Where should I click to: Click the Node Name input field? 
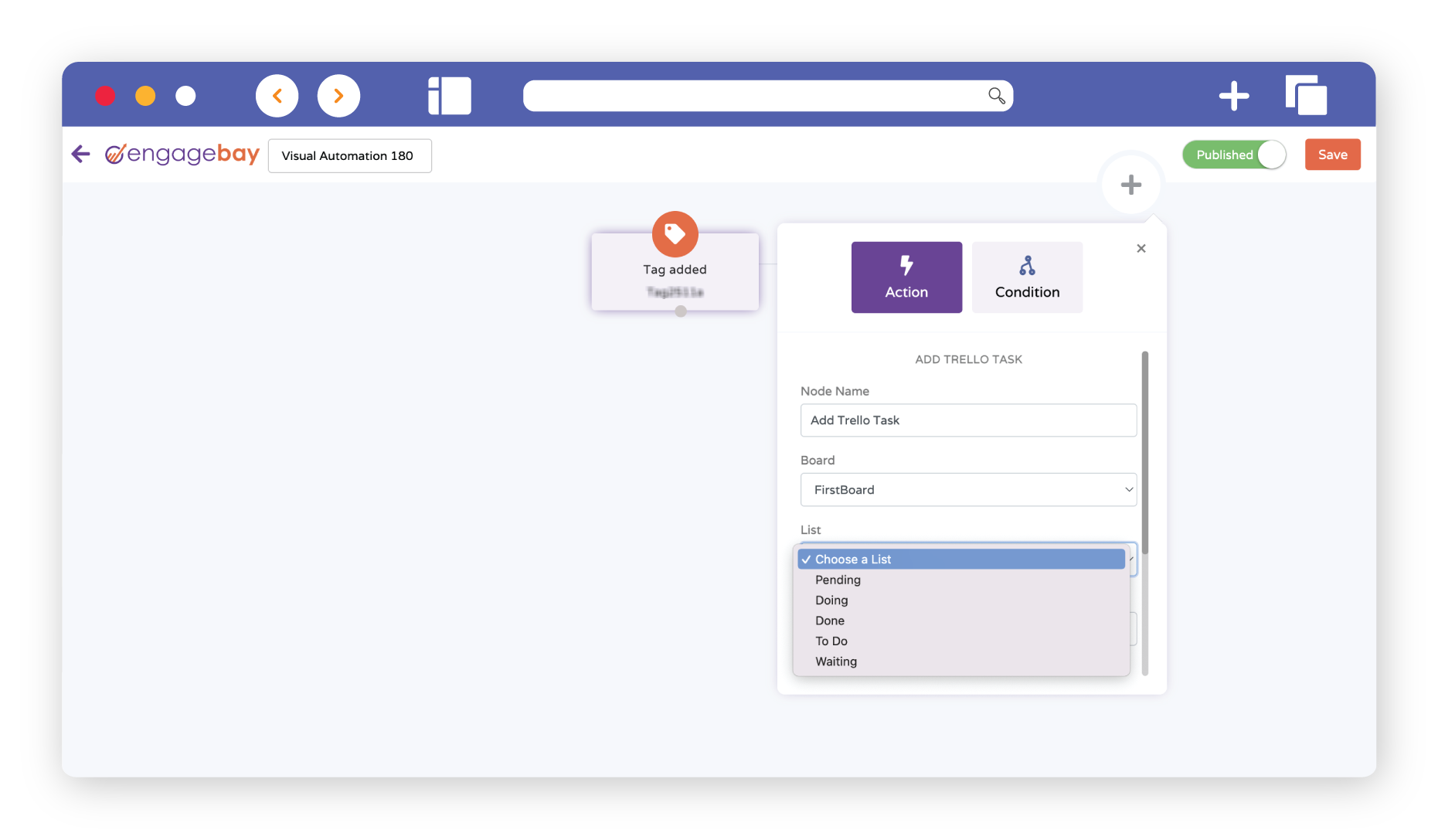point(968,420)
